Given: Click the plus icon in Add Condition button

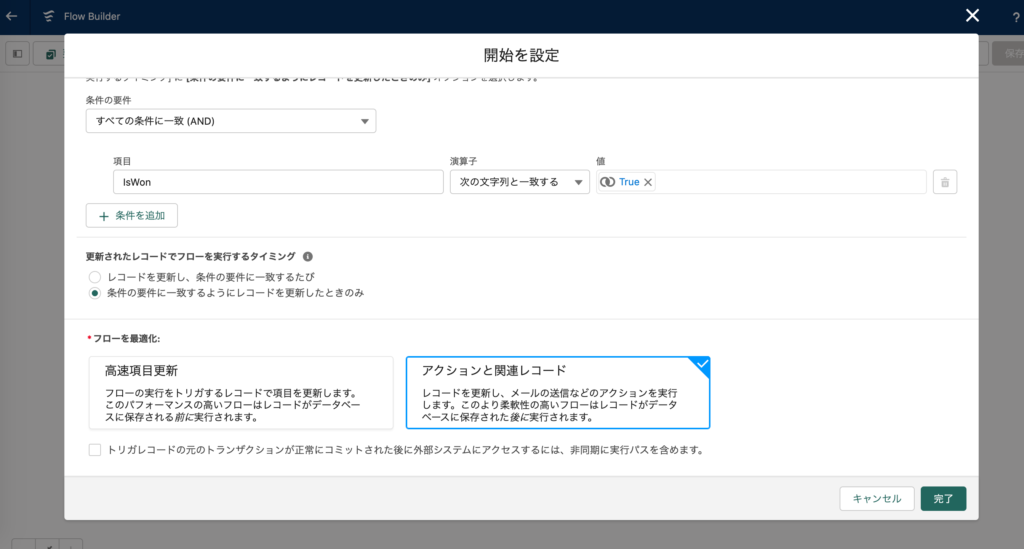Looking at the screenshot, I should pos(103,215).
